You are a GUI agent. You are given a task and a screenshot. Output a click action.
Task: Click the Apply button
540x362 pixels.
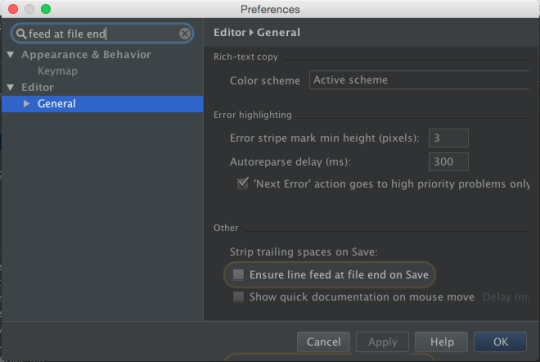382,342
